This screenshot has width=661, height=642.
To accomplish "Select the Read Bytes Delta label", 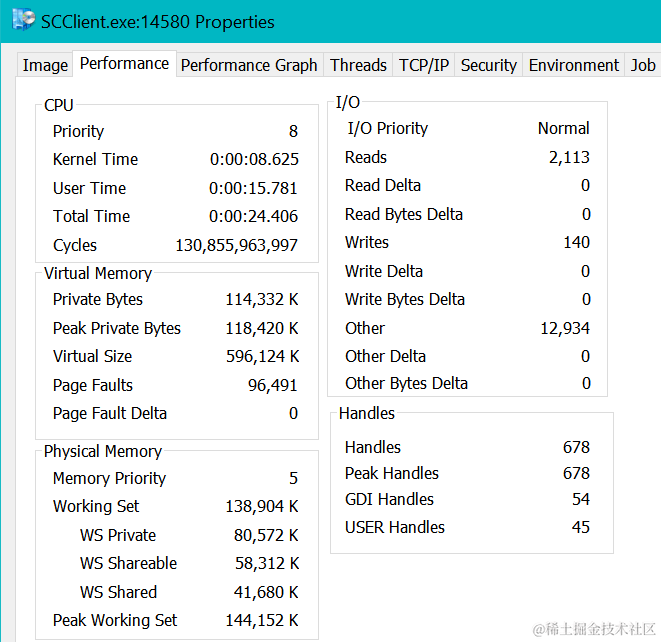I will [x=404, y=215].
